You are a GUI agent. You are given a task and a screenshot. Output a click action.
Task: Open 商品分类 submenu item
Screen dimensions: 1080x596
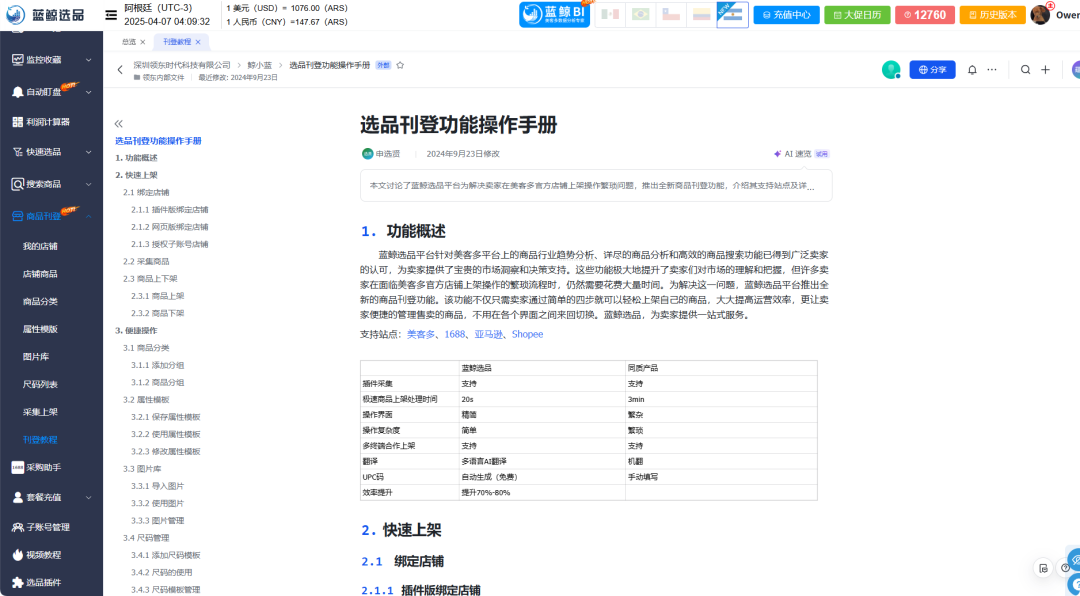pos(40,301)
